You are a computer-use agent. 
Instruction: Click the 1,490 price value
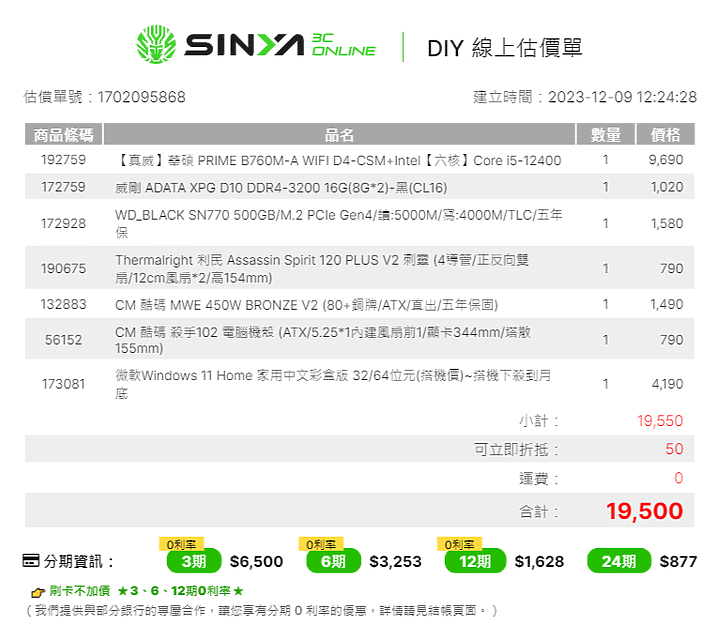667,304
